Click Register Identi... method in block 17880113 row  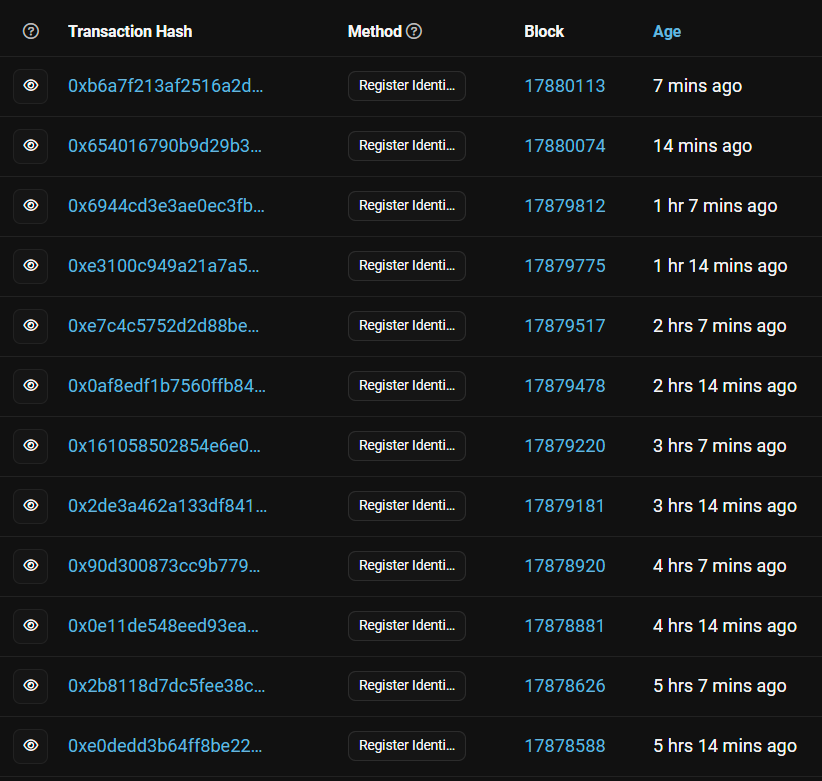(x=407, y=86)
